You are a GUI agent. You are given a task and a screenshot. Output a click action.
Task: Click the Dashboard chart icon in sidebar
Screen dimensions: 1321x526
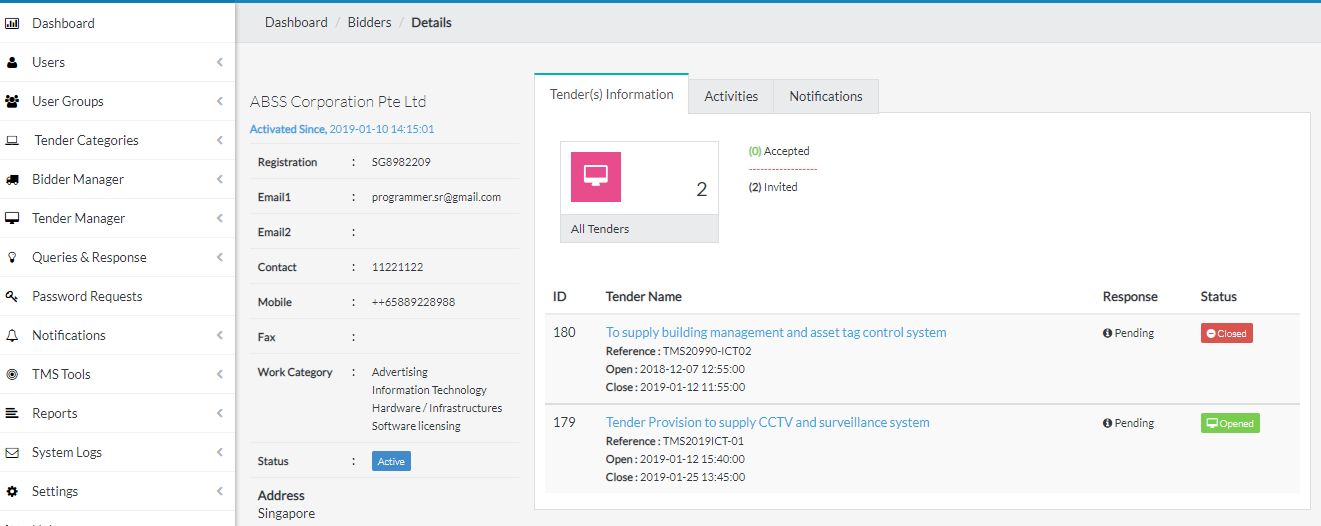point(13,23)
